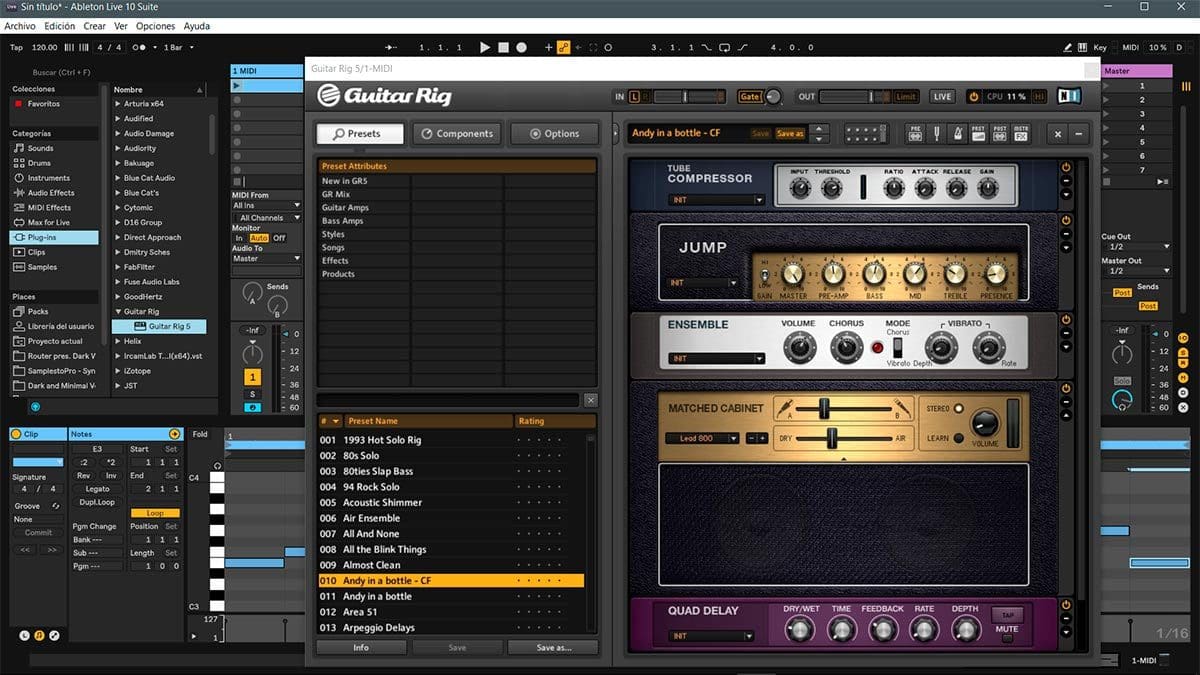Open the Favoritos collection

click(43, 104)
